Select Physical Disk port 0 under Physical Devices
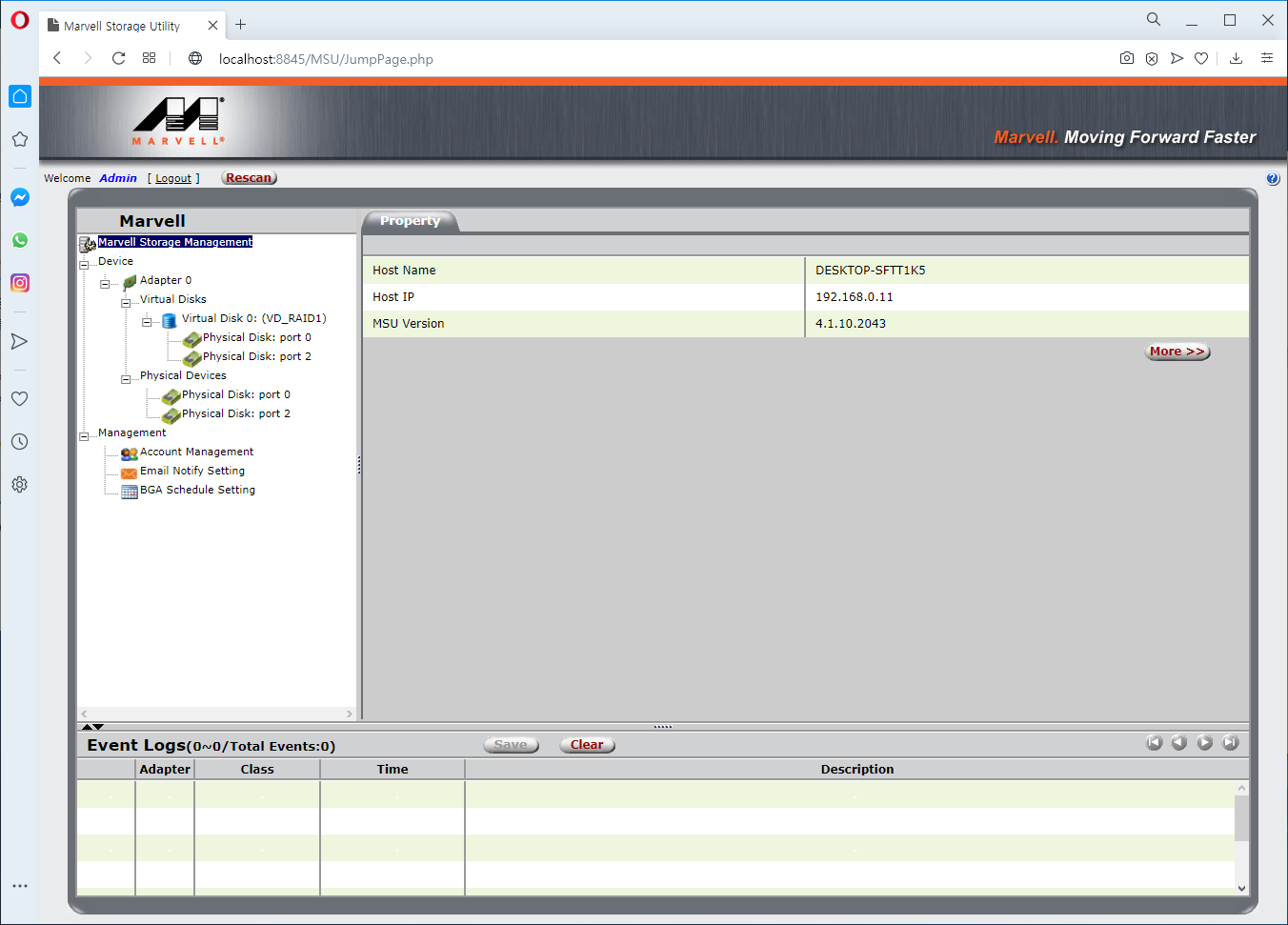The image size is (1288, 925). point(235,394)
